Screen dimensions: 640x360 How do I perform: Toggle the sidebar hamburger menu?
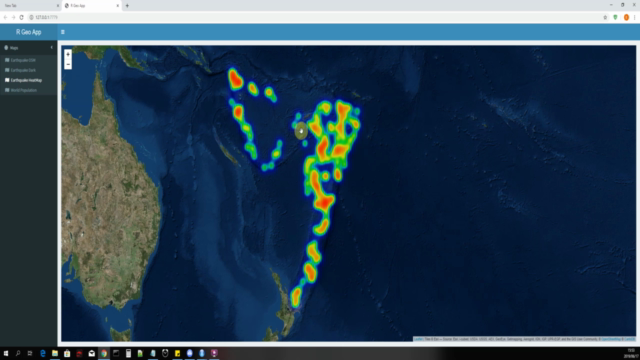click(62, 32)
